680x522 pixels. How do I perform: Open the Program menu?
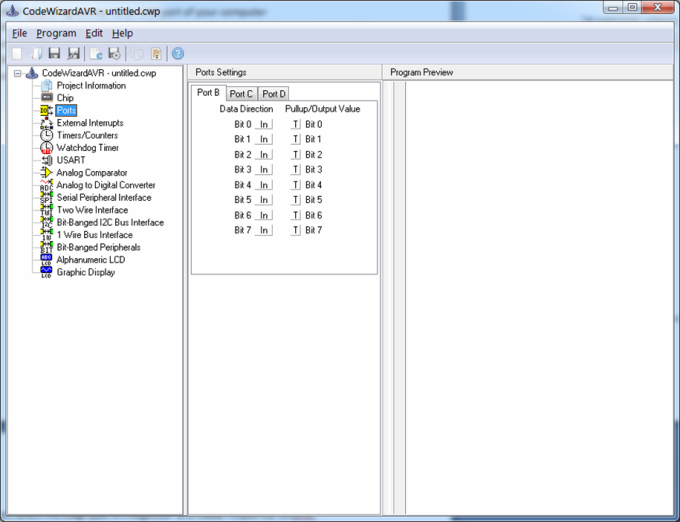56,33
